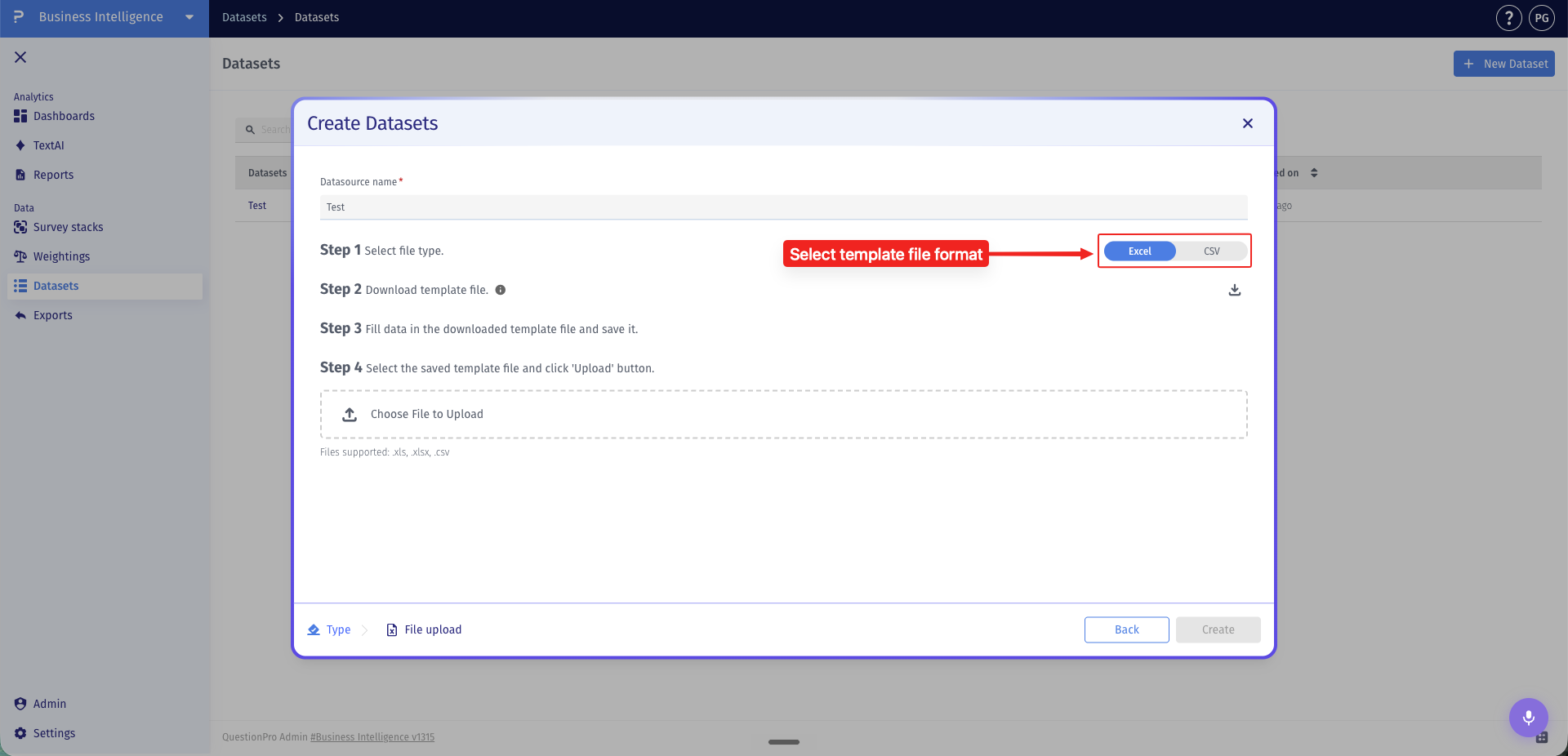1568x756 pixels.
Task: Open the help question mark icon
Action: point(1508,18)
